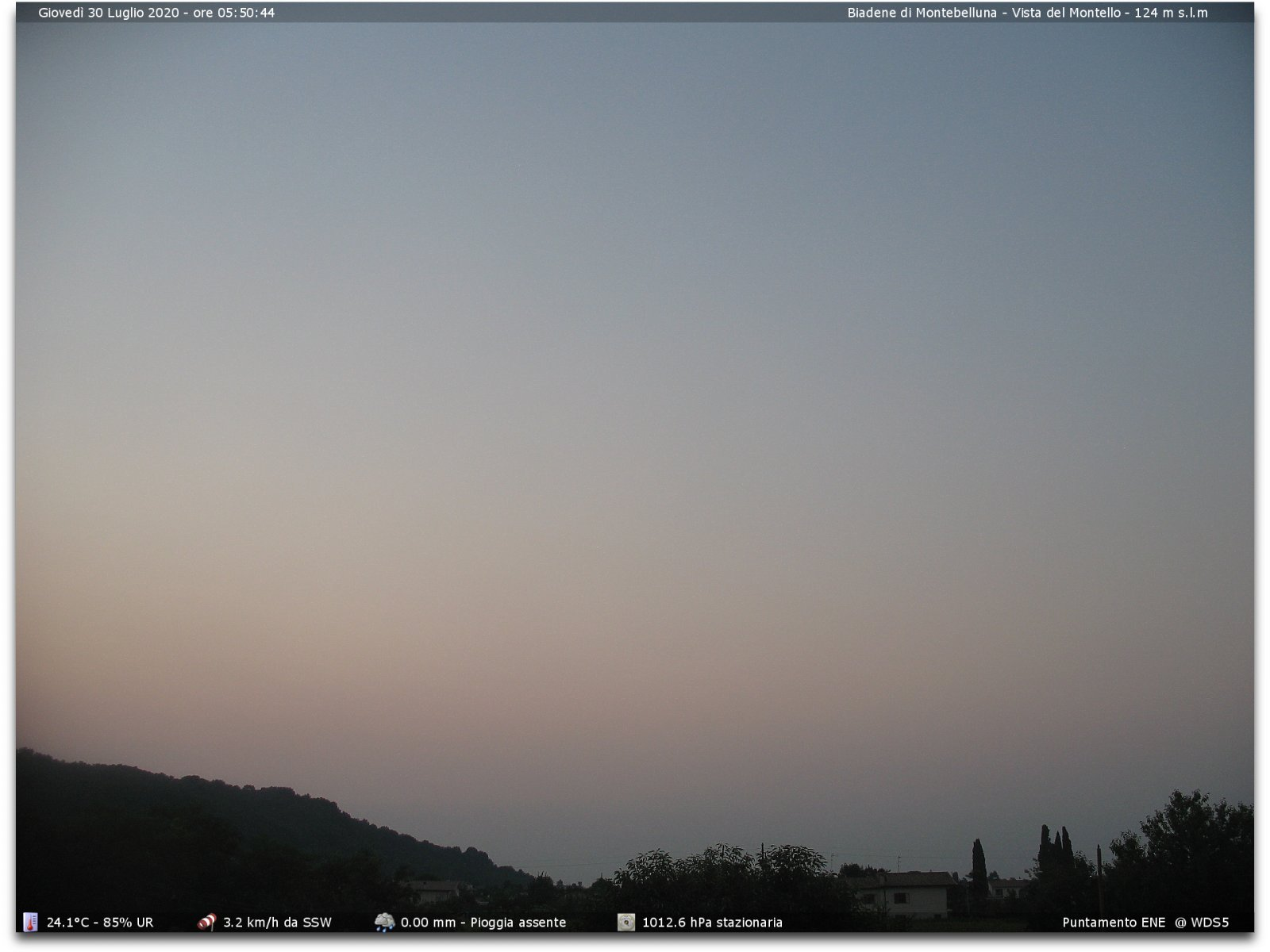Click the barometer pressure icon
Viewport: 1270px width, 952px height.
tap(626, 922)
